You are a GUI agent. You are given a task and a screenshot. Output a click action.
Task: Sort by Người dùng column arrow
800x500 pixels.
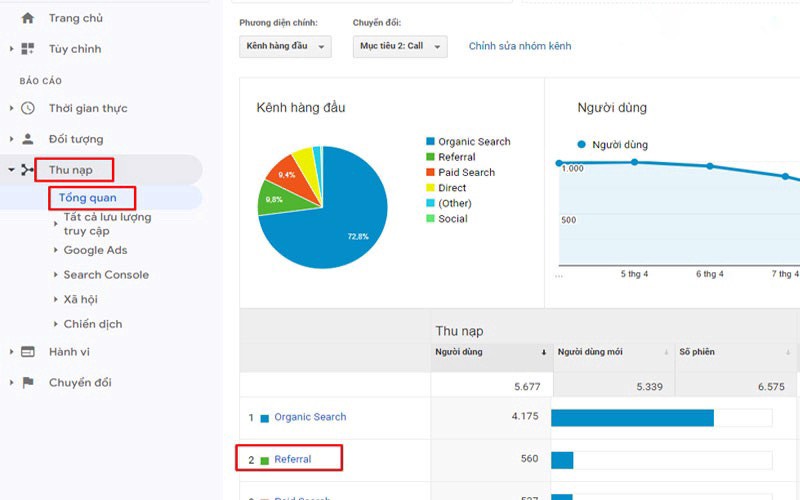(544, 352)
